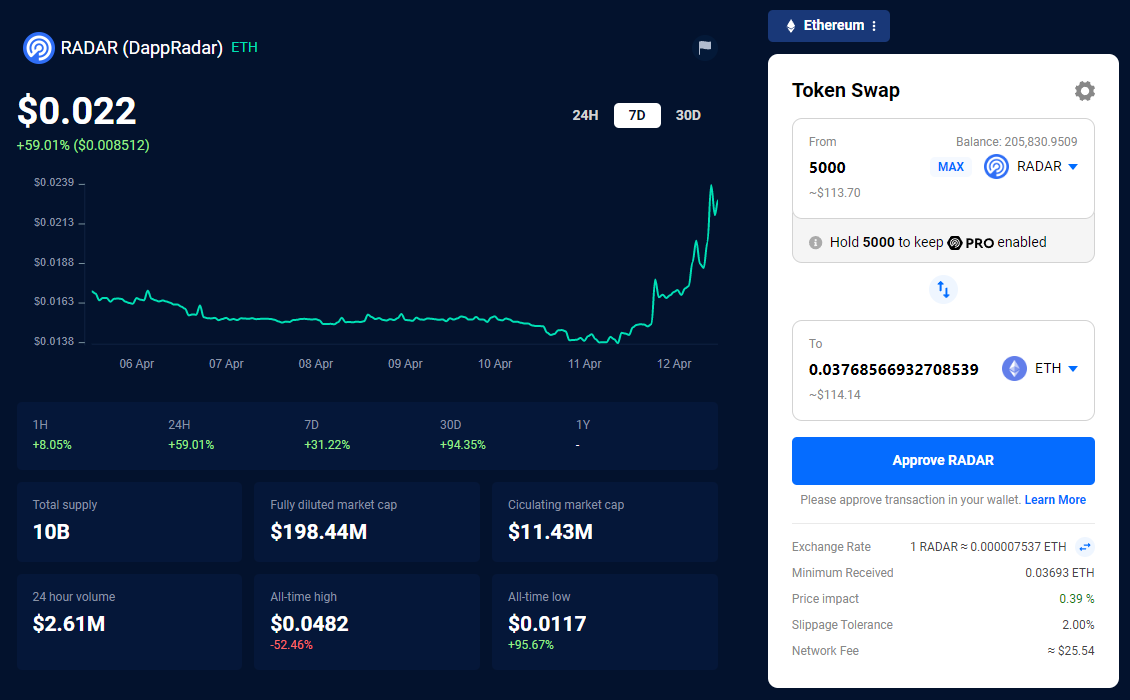The image size is (1130, 700).
Task: Click the +95.67% all-time low change
Action: pyautogui.click(x=530, y=645)
